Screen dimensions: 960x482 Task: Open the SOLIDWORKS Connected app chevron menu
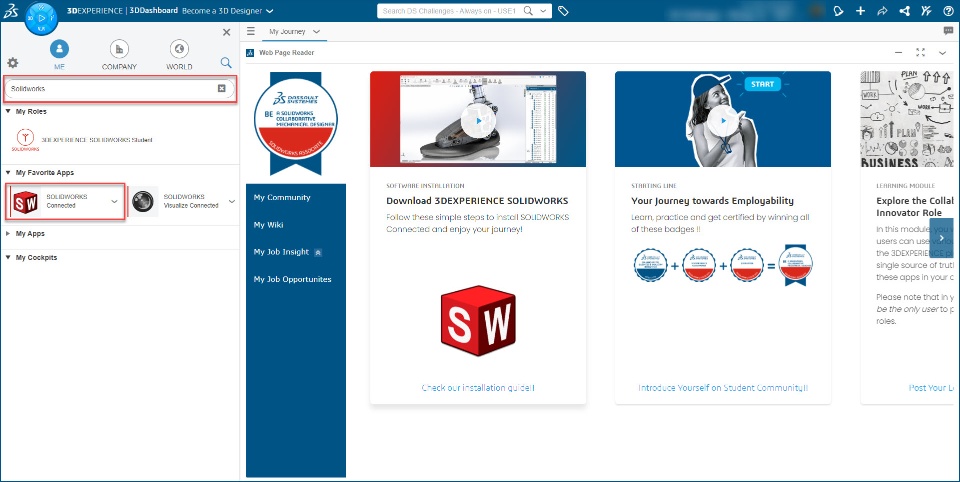coord(114,201)
